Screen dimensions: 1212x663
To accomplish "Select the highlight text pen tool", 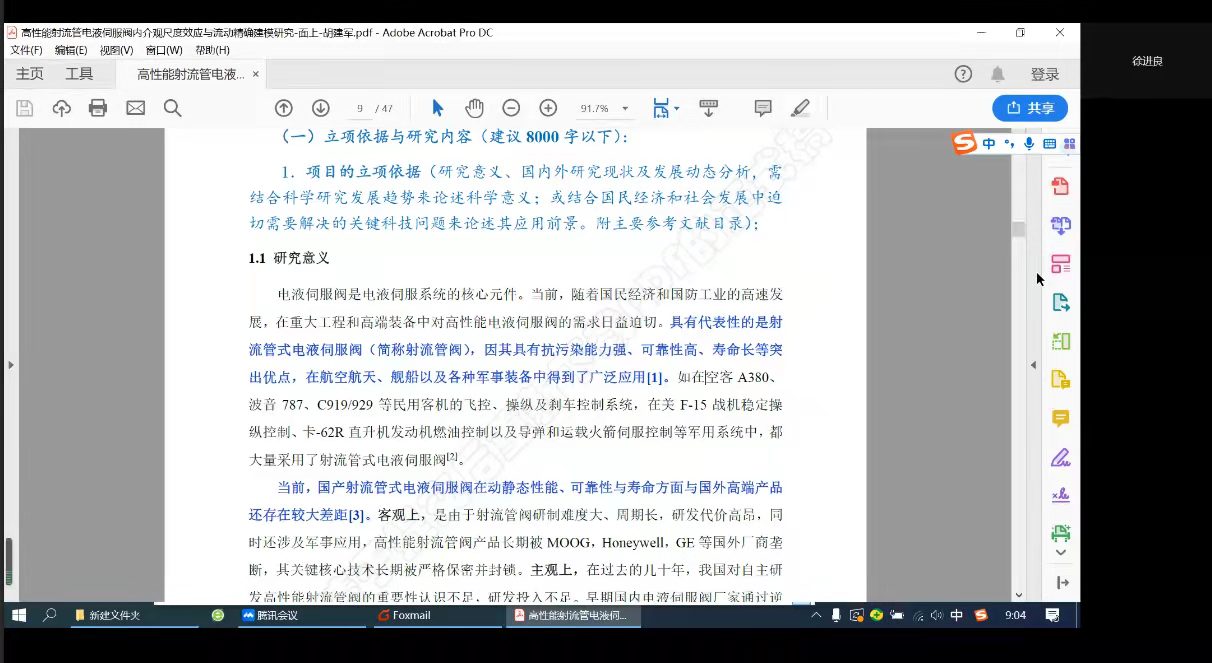I will [x=800, y=108].
